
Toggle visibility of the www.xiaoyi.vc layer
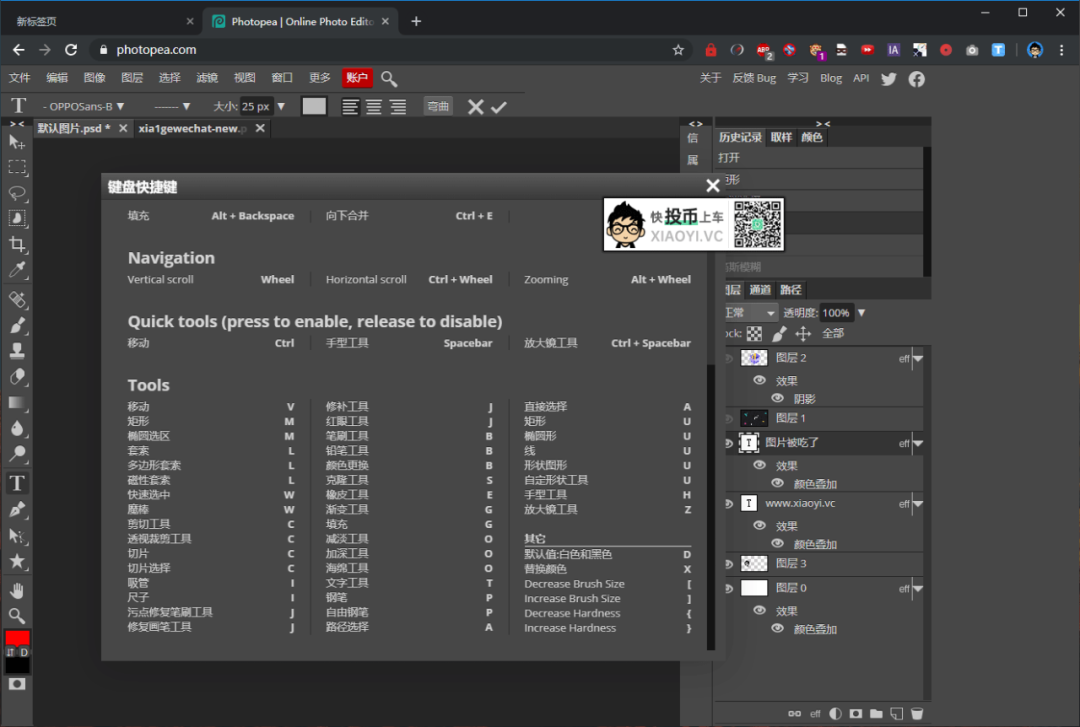731,503
